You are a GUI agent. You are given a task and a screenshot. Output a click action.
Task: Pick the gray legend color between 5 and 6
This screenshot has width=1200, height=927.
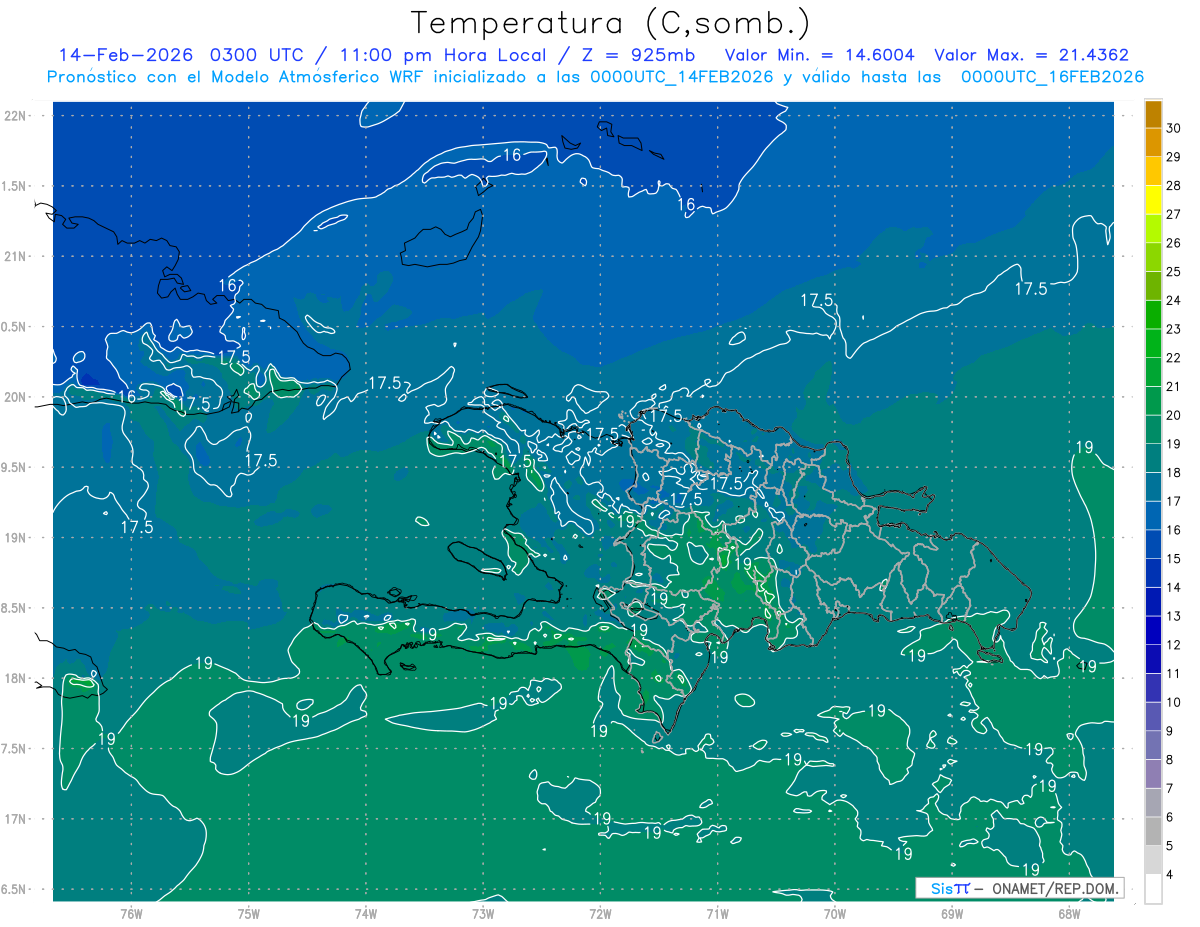pyautogui.click(x=1153, y=832)
